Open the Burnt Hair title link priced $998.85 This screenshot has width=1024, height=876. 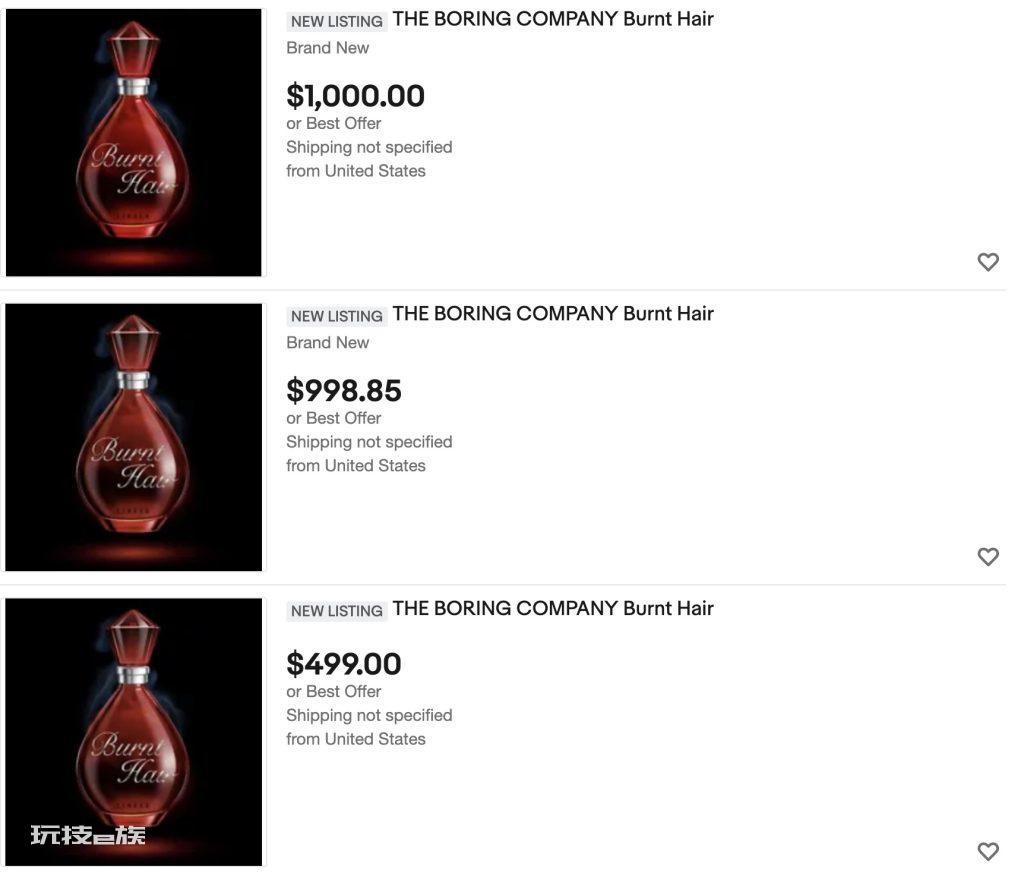coord(553,314)
